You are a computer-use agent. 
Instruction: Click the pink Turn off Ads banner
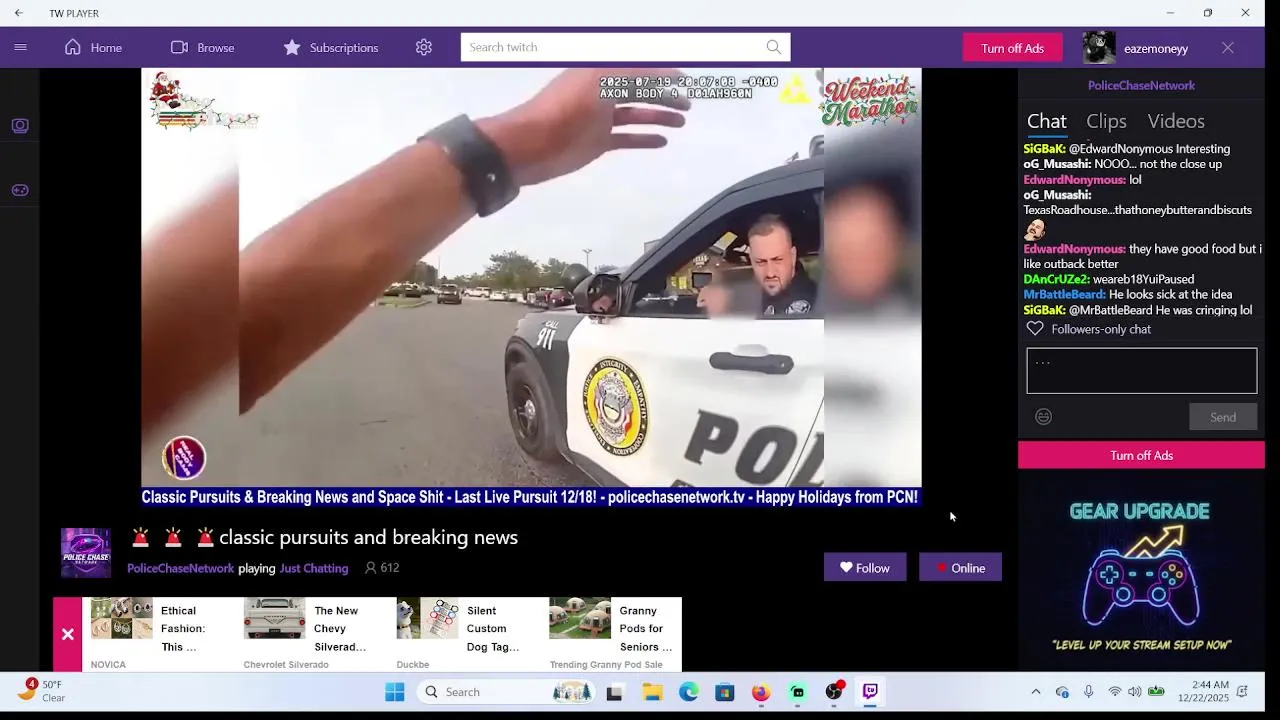click(x=1141, y=455)
